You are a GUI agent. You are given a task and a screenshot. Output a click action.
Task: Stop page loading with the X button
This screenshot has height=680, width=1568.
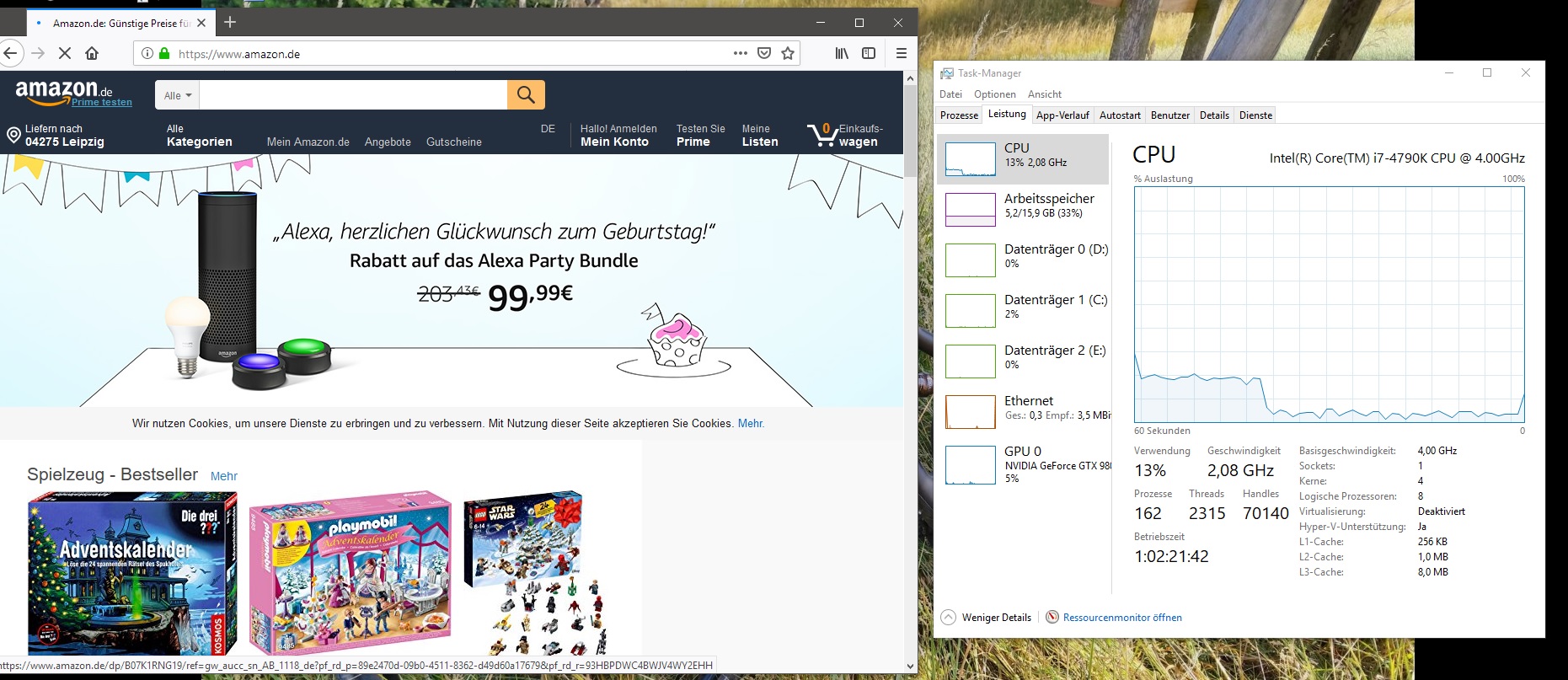click(65, 53)
